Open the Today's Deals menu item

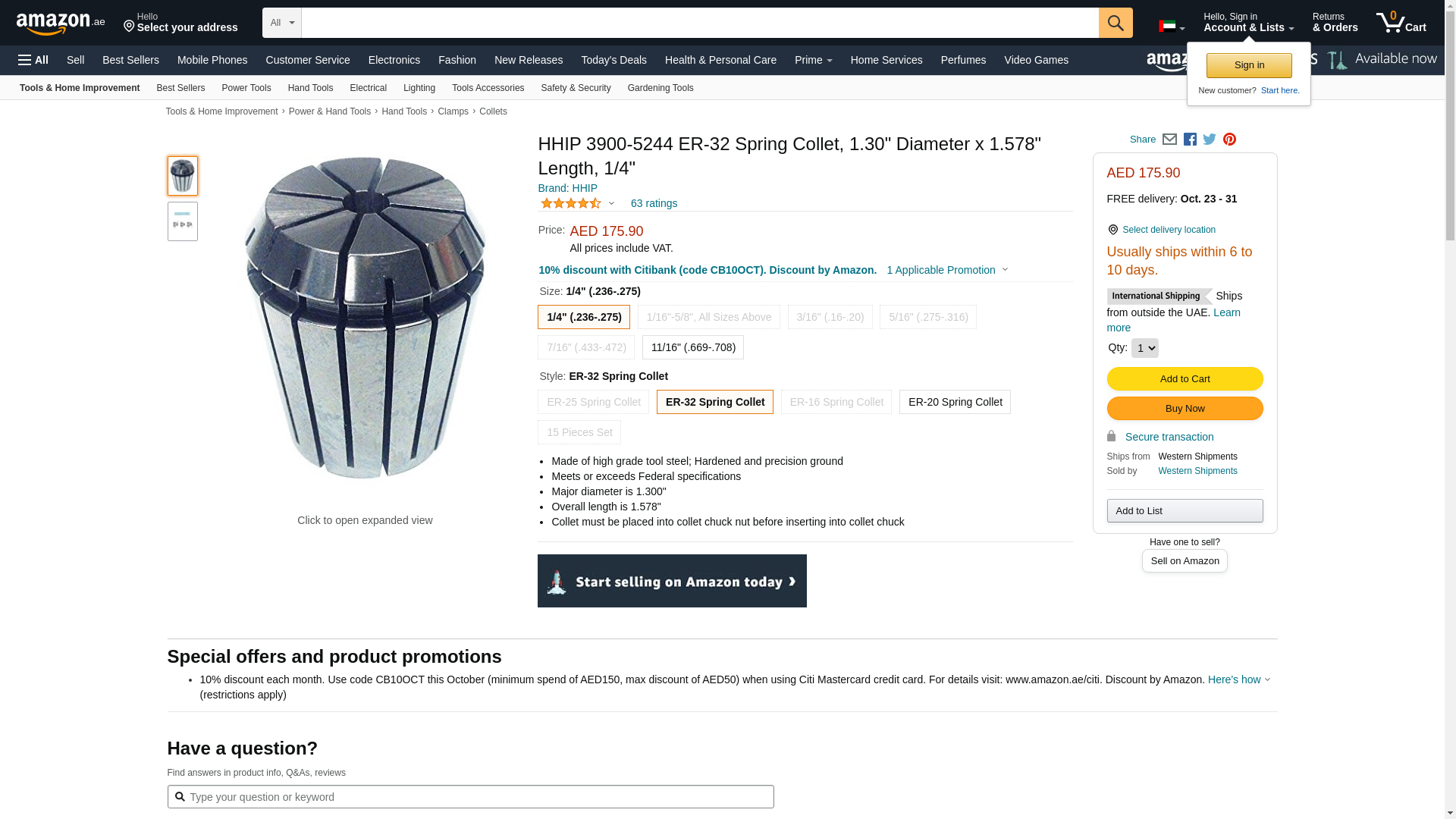(613, 60)
